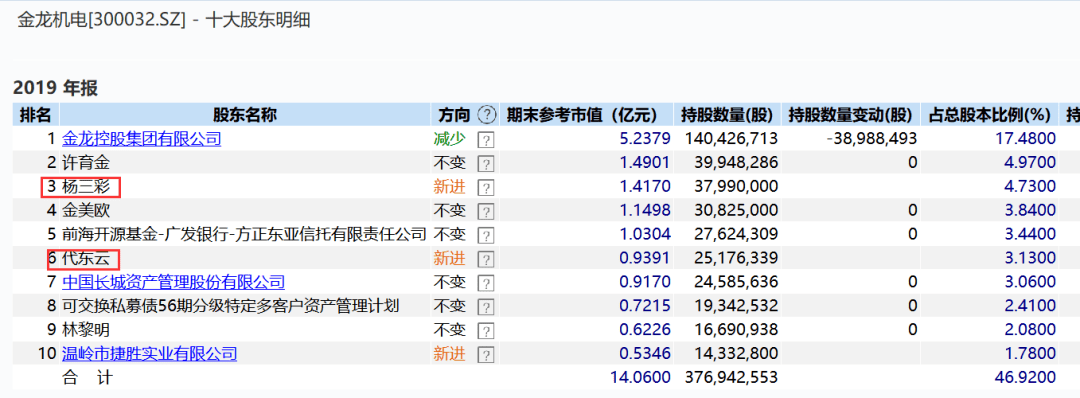Click share count 37,990,000

coord(736,187)
